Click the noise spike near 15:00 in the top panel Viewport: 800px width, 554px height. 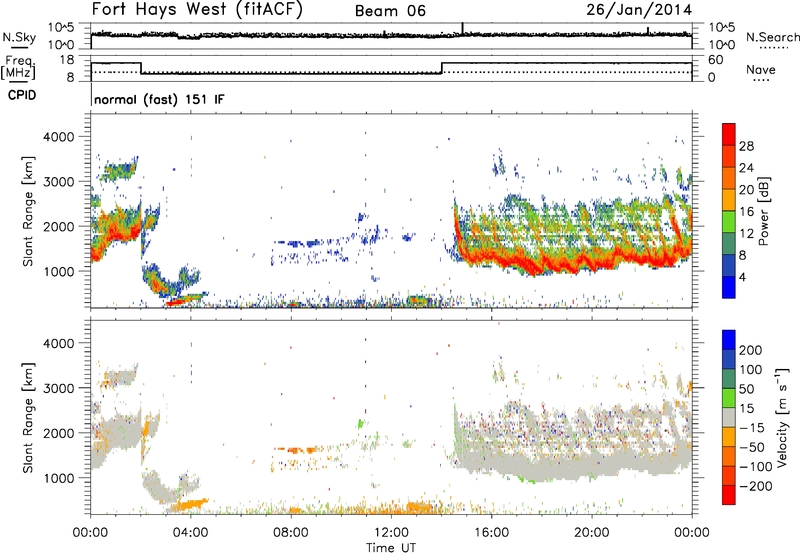[462, 28]
